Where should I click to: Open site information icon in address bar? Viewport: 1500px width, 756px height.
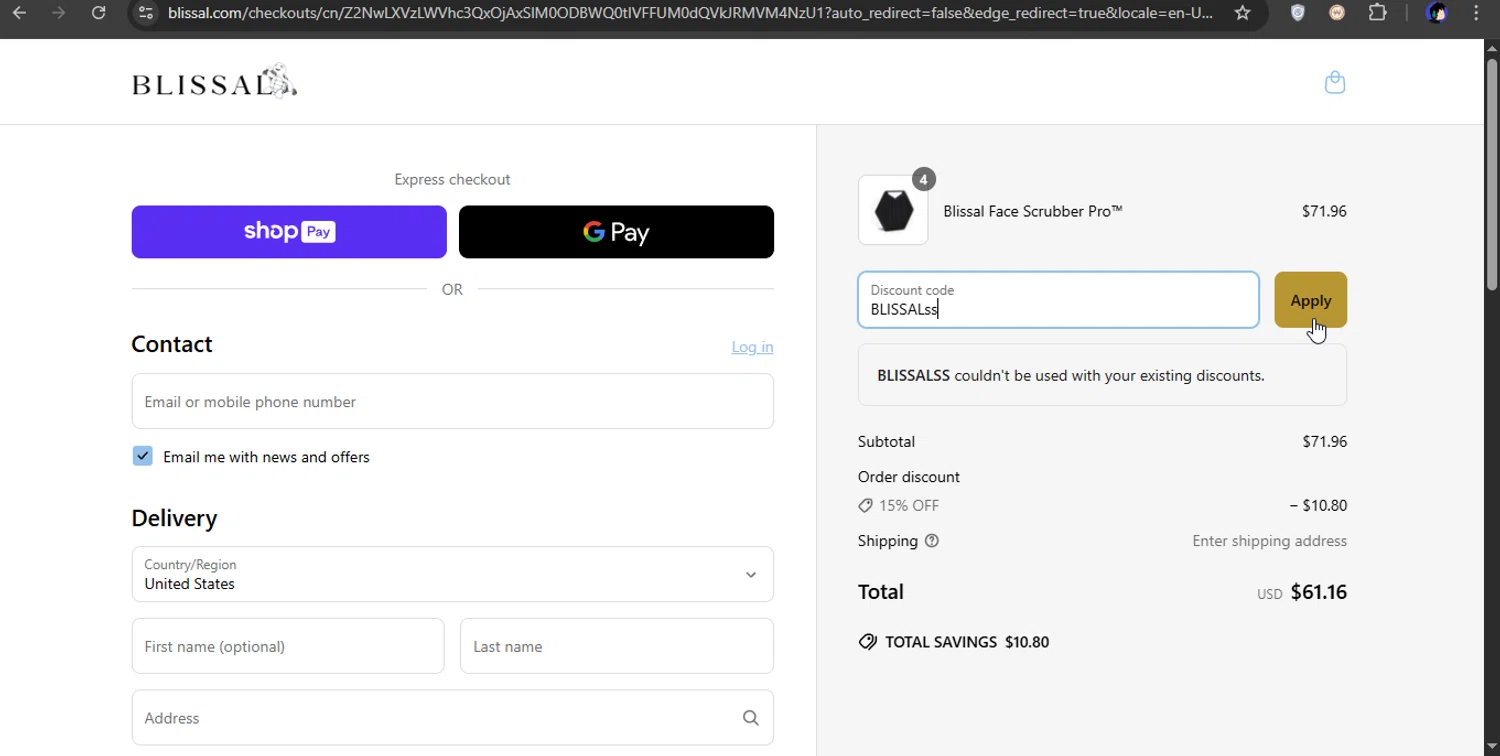146,13
